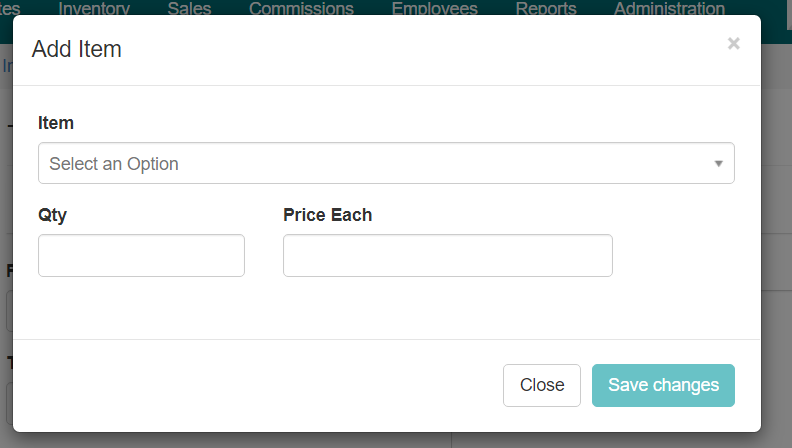Screen dimensions: 792x448
Task: Click the bold 'Item' field label
Action: 56,123
